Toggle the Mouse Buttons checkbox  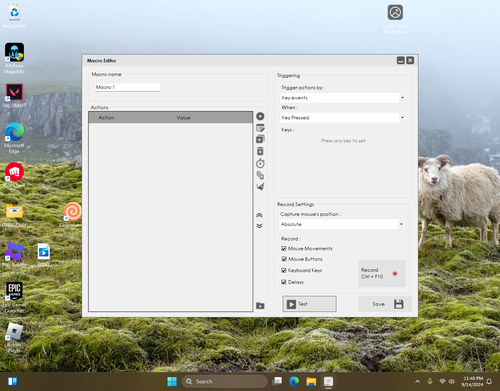point(284,259)
